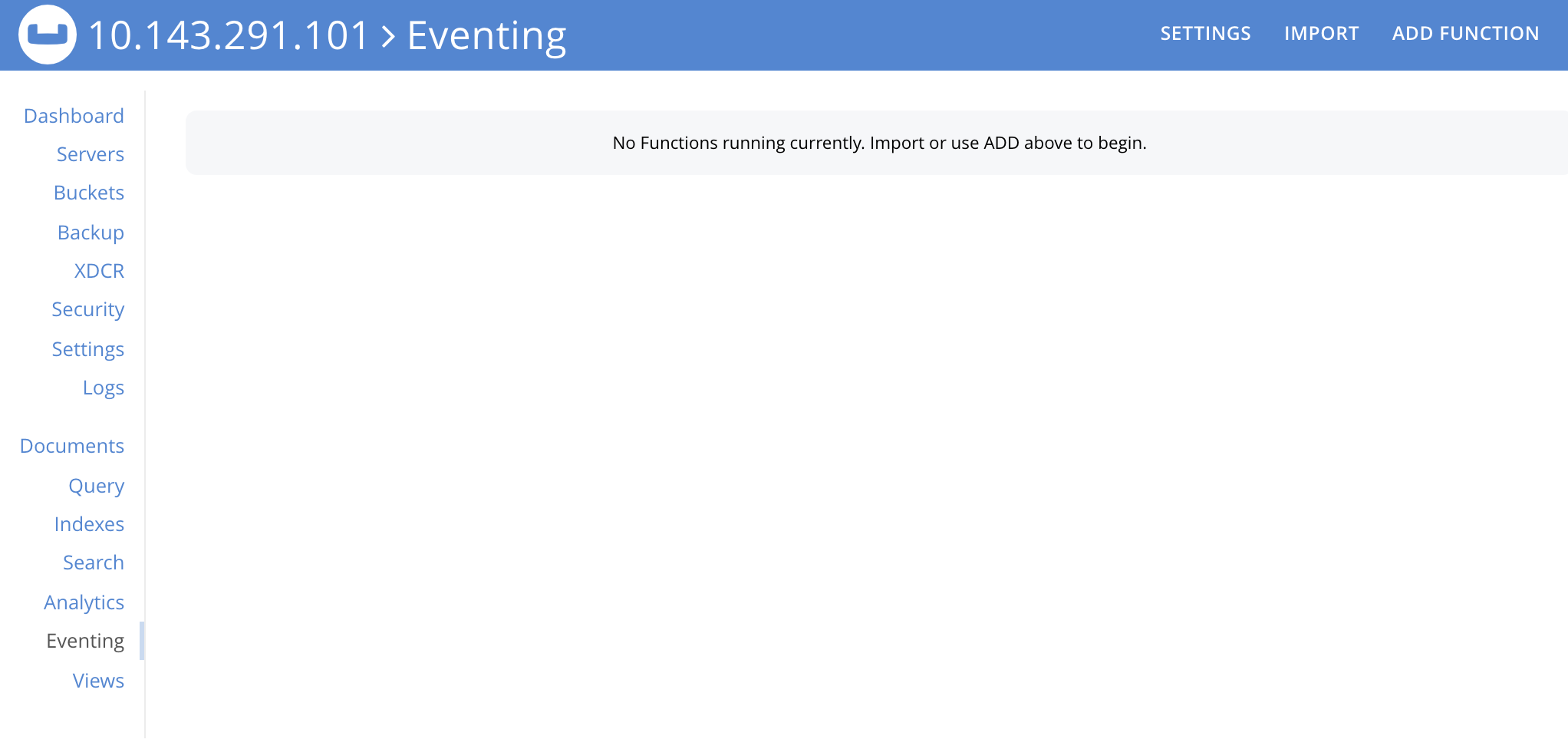Navigate to the Security section
Viewport: 1568px width, 749px height.
coord(88,309)
